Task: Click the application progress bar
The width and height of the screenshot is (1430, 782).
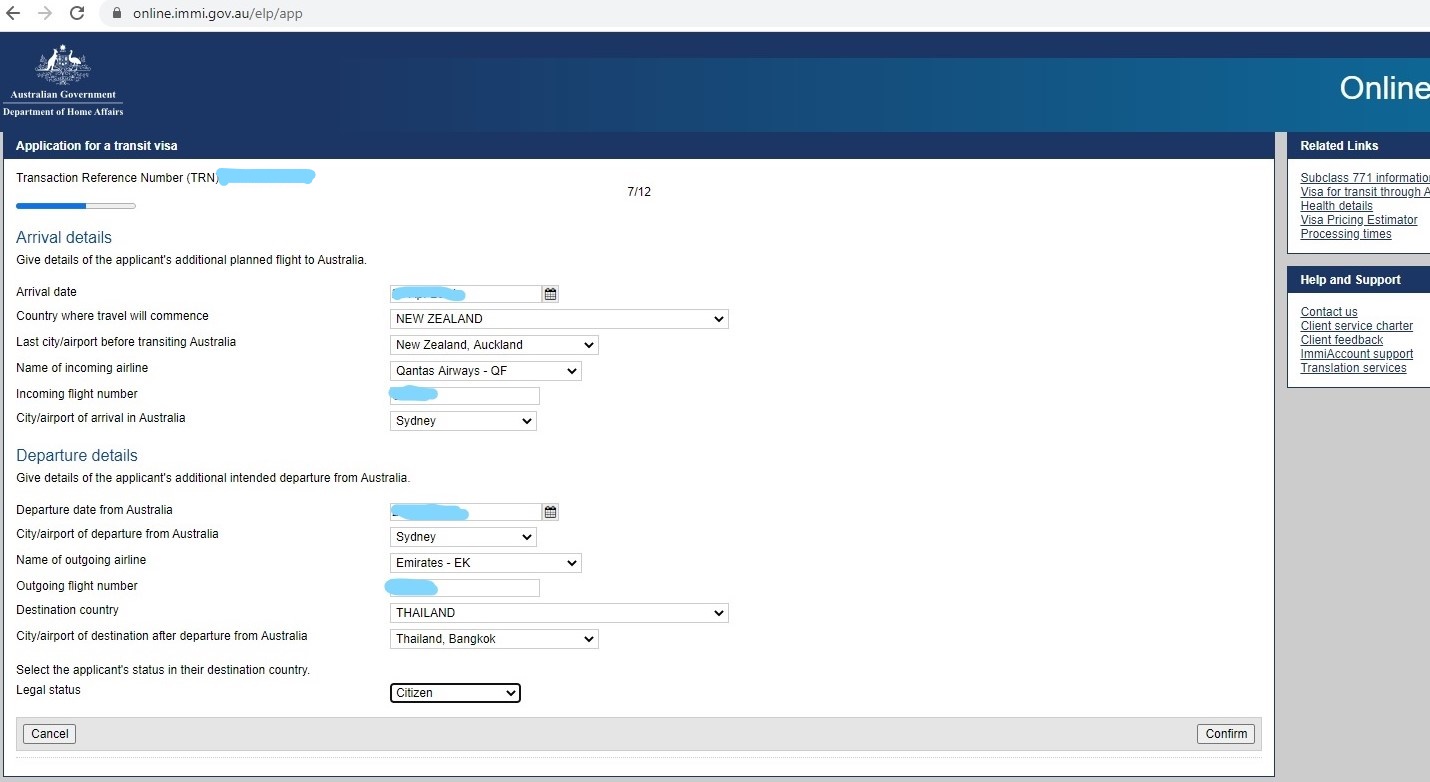Action: click(x=76, y=206)
